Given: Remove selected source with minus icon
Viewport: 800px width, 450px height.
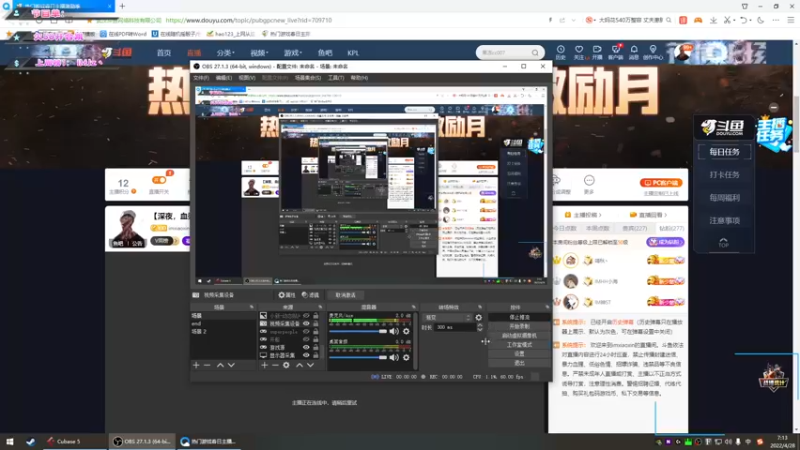Looking at the screenshot, I should [276, 365].
